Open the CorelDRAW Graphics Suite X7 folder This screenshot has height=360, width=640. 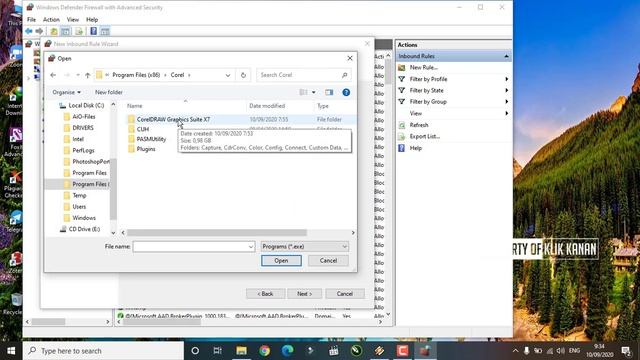[173, 119]
